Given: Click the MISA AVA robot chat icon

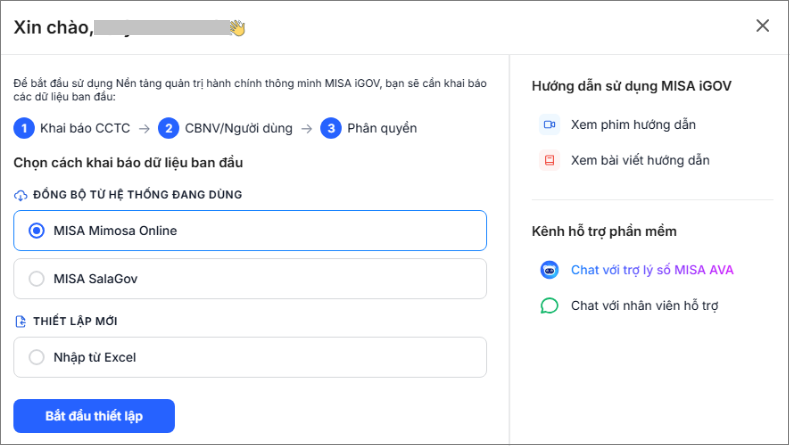Looking at the screenshot, I should pyautogui.click(x=549, y=270).
